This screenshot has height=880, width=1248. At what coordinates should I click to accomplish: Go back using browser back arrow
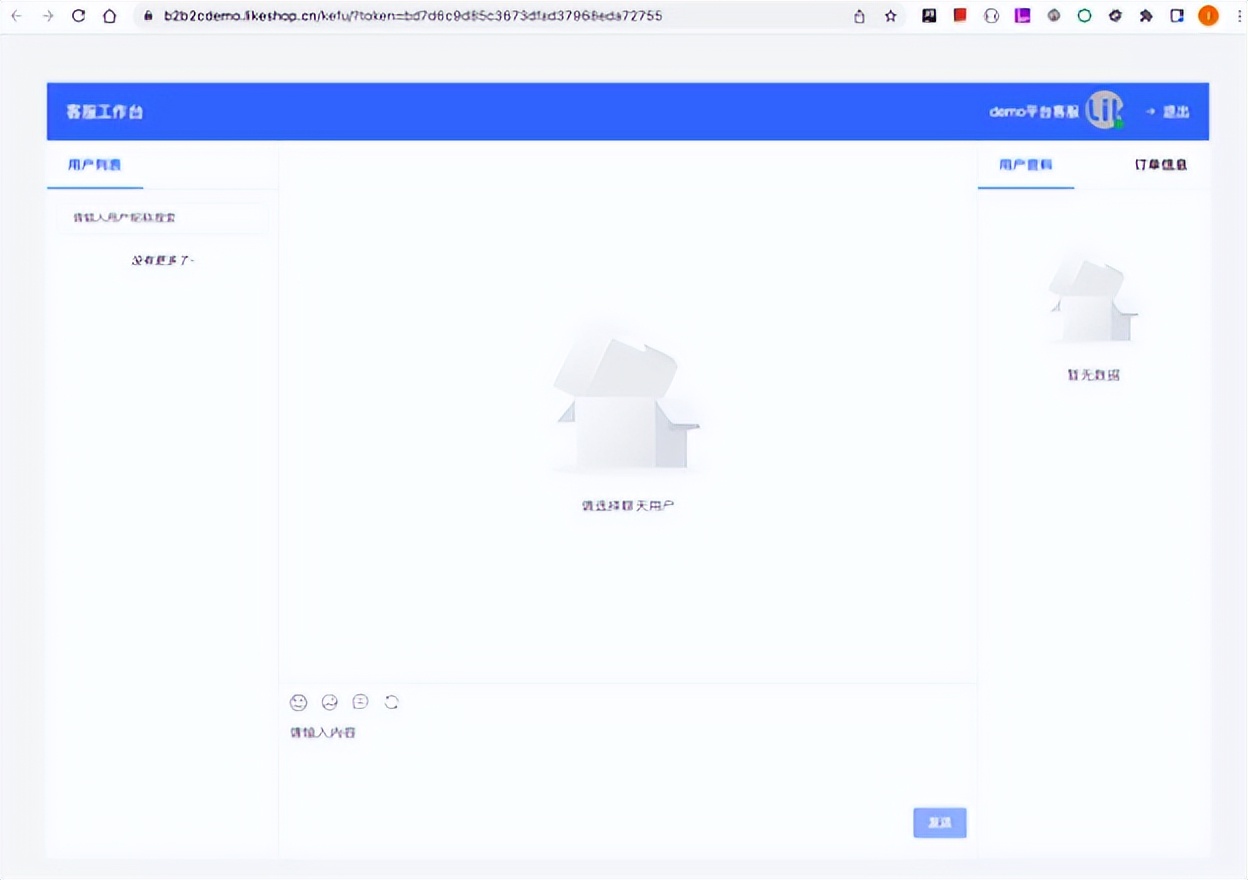17,16
